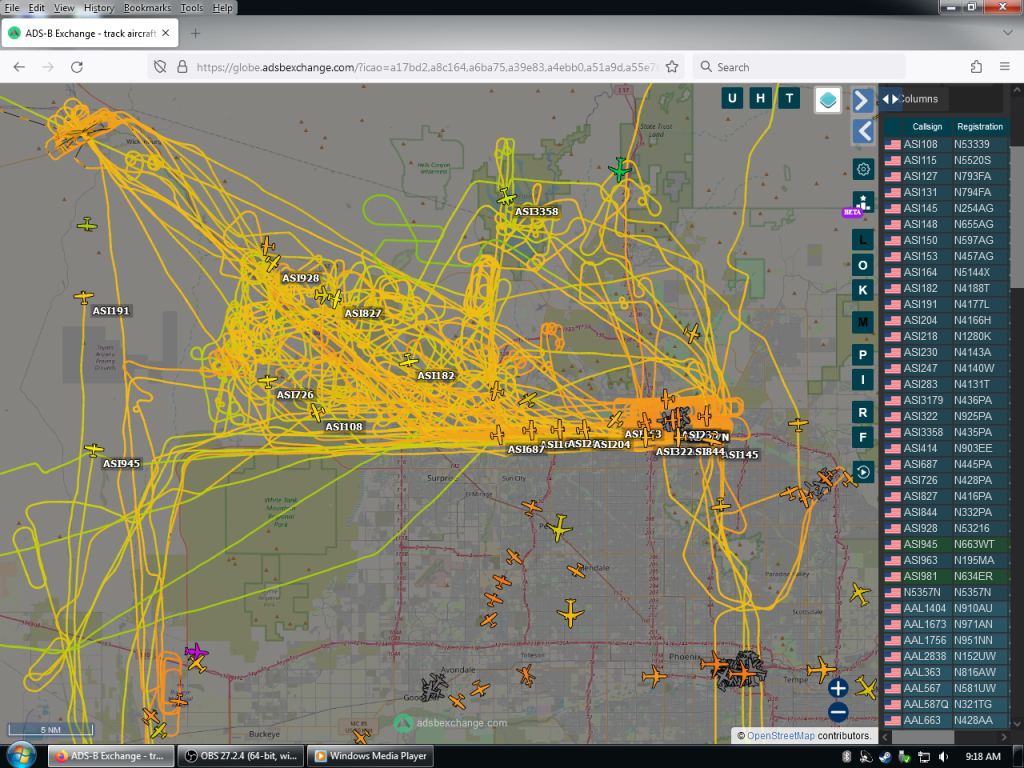Click aircraft icon labeled ASI182 on map
This screenshot has width=1024, height=768.
[x=409, y=360]
